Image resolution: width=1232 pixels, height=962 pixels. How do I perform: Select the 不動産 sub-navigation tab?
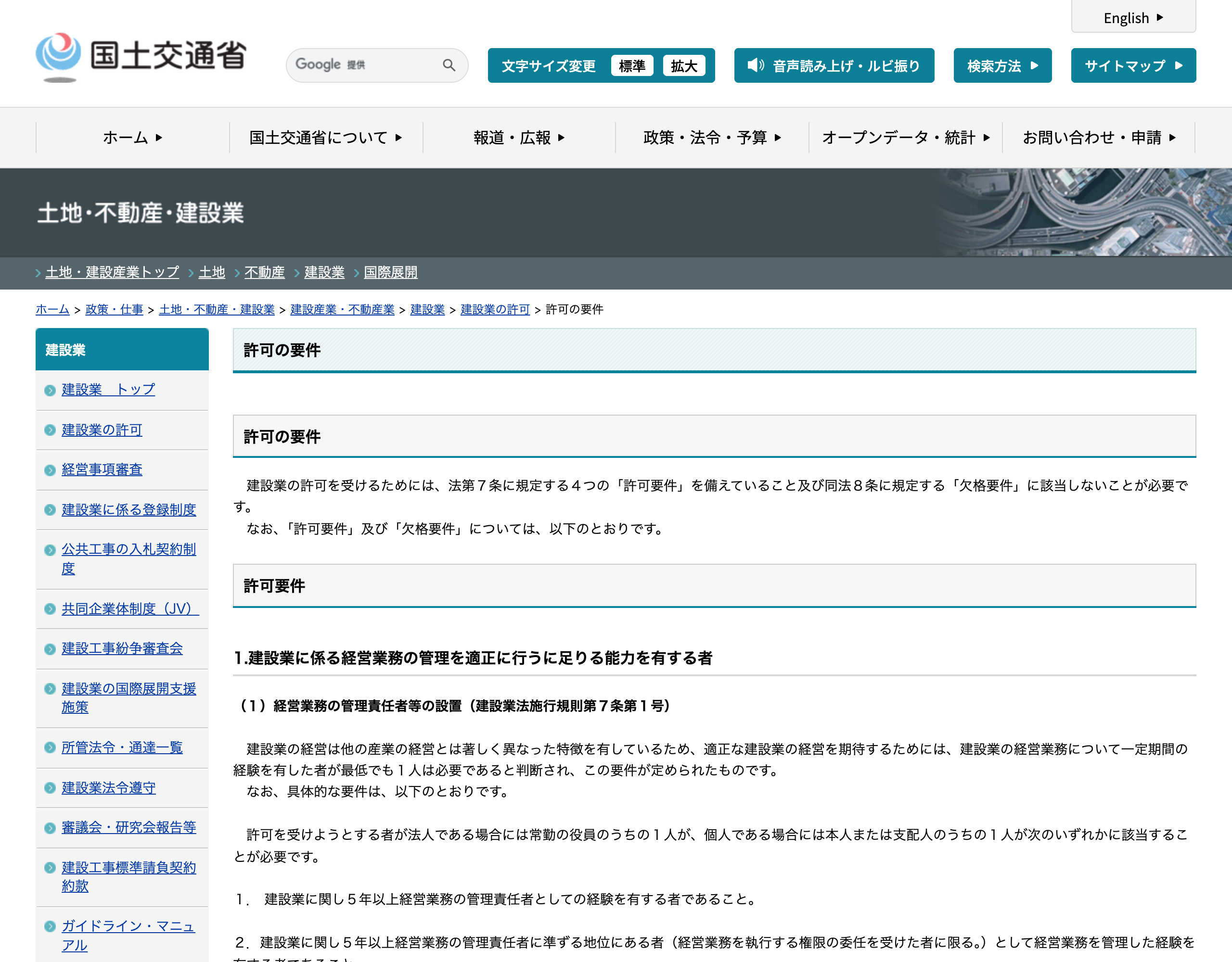265,272
